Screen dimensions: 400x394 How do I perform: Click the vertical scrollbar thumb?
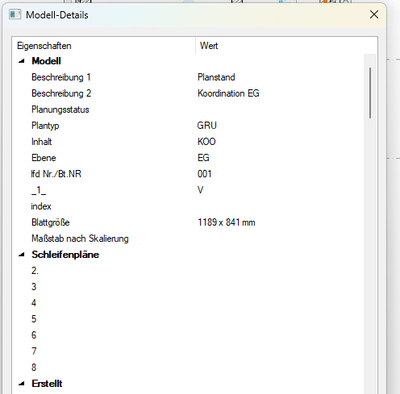370,93
